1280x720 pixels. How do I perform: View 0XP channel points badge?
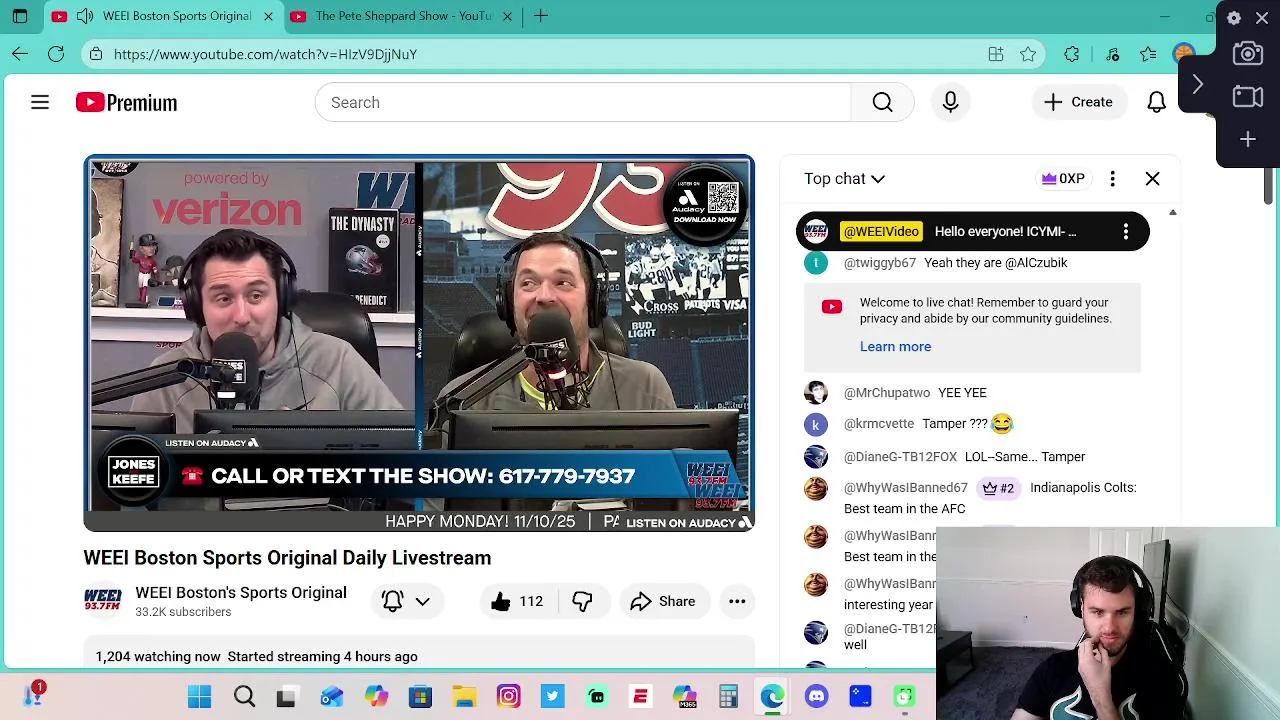(x=1062, y=178)
